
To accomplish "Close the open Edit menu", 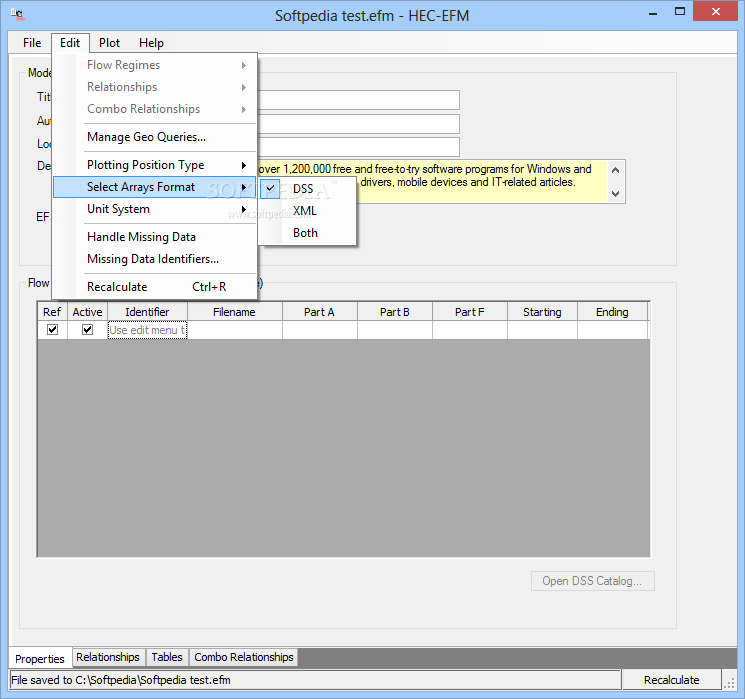I will click(70, 43).
